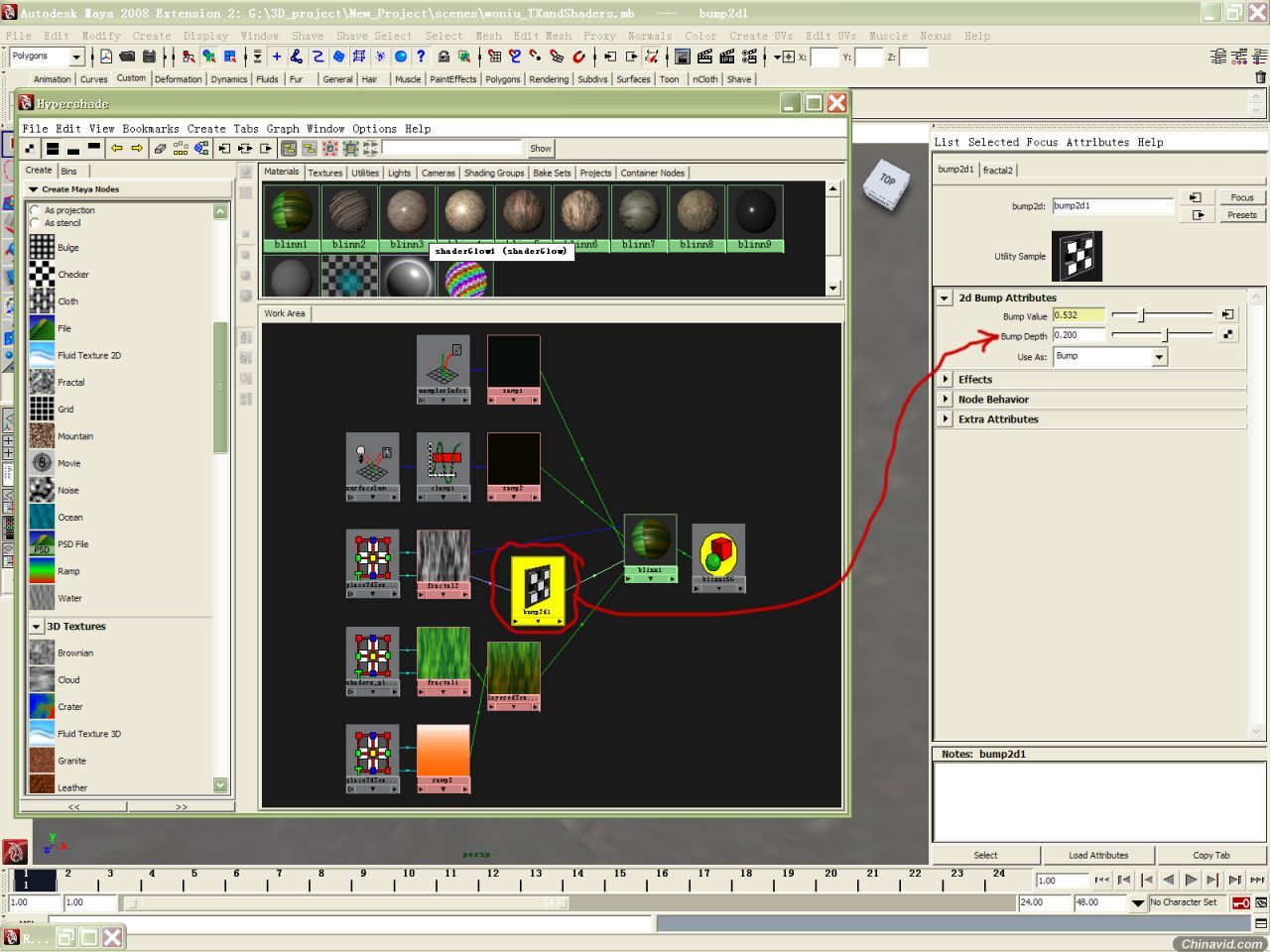Click the bump2d input connection button
Screen dimensions: 1270x952
click(1195, 197)
